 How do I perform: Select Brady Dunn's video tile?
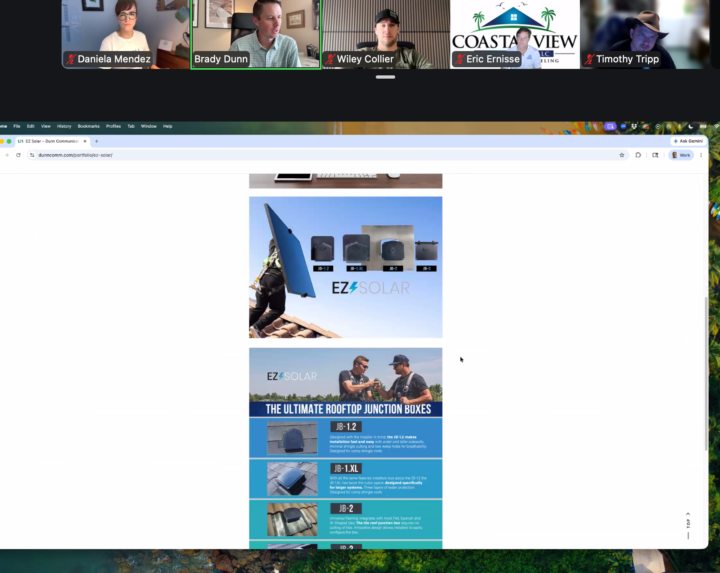pos(256,34)
